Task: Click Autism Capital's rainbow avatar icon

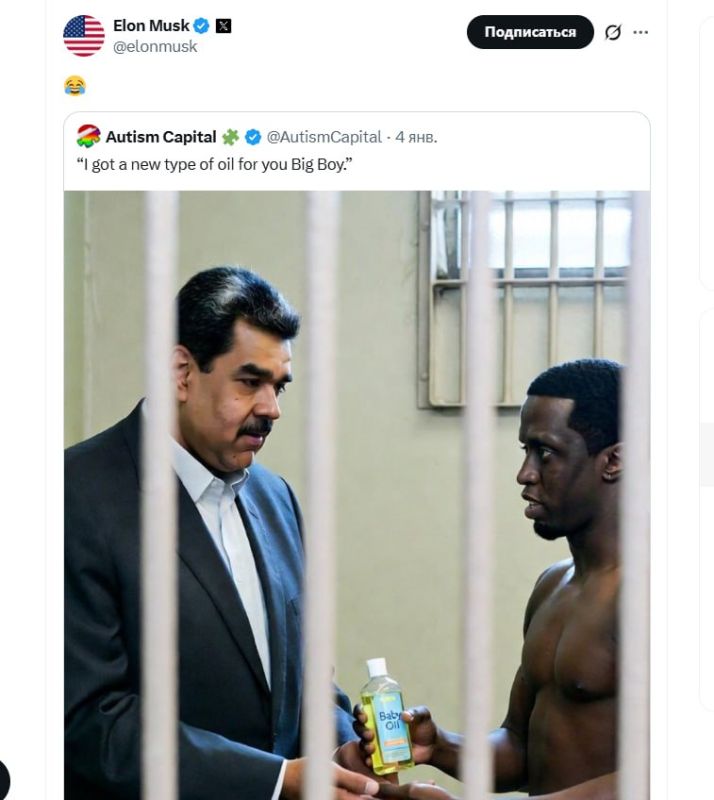Action: pyautogui.click(x=89, y=137)
